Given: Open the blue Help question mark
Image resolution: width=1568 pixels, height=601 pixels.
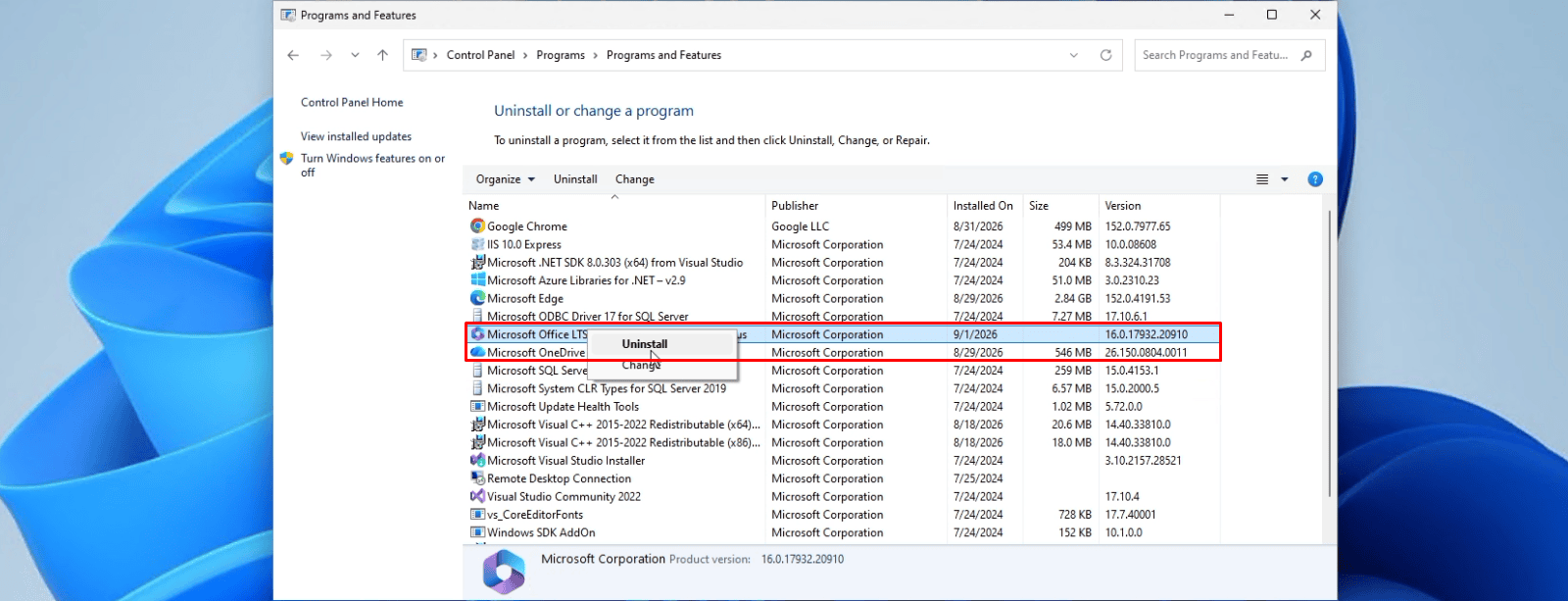Looking at the screenshot, I should (1315, 179).
